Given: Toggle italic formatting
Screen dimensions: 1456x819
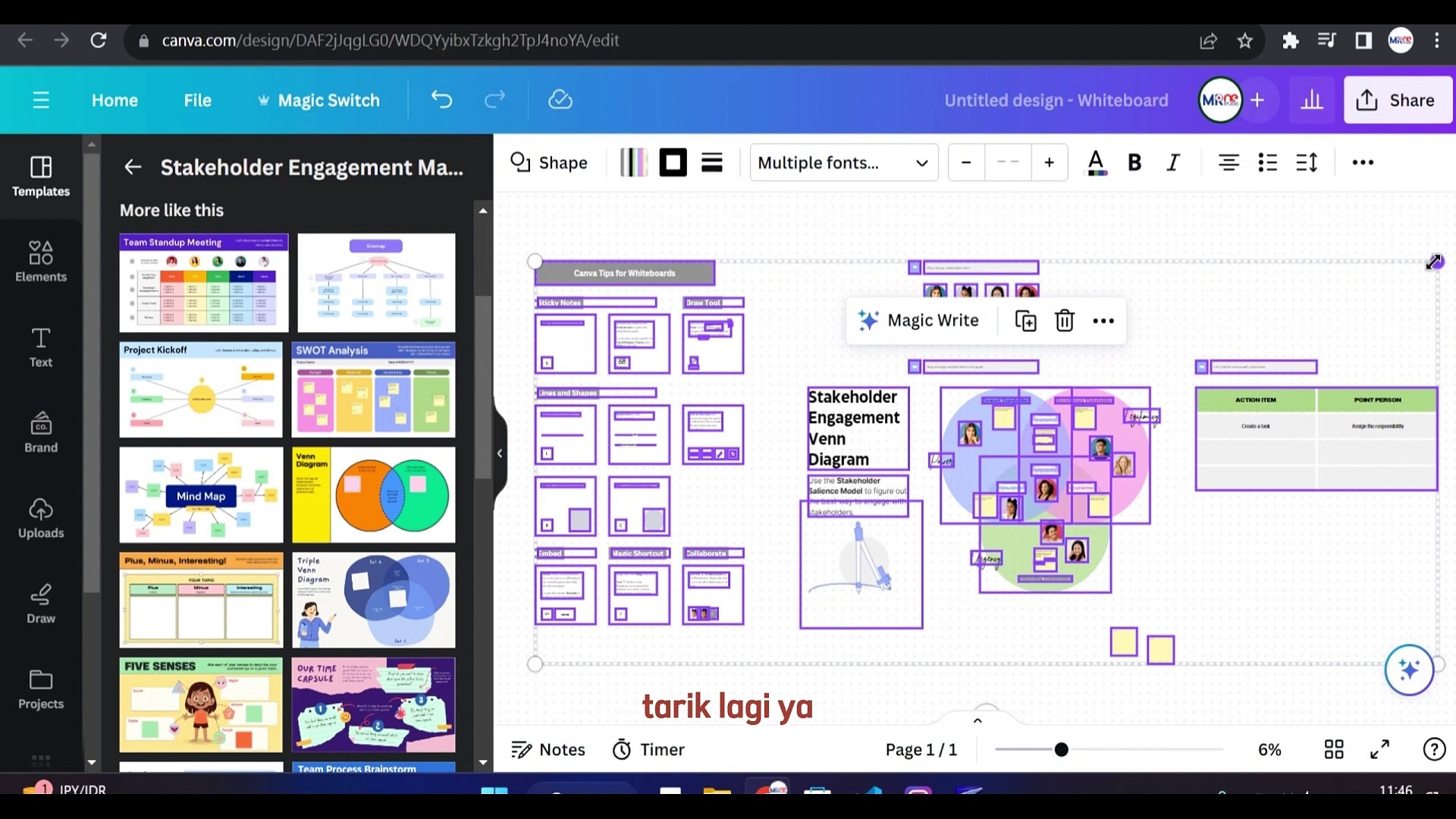Looking at the screenshot, I should [1172, 162].
